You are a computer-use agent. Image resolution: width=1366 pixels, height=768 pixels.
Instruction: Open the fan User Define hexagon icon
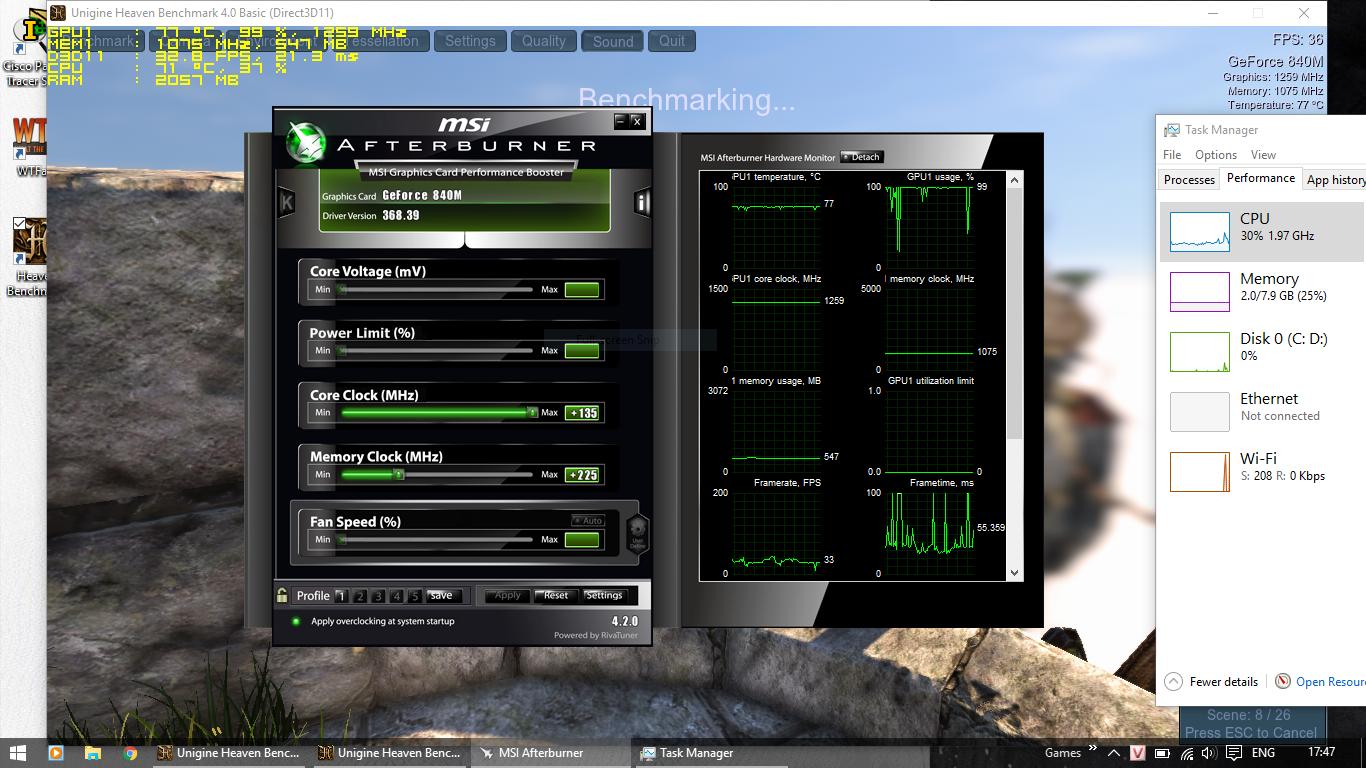638,533
